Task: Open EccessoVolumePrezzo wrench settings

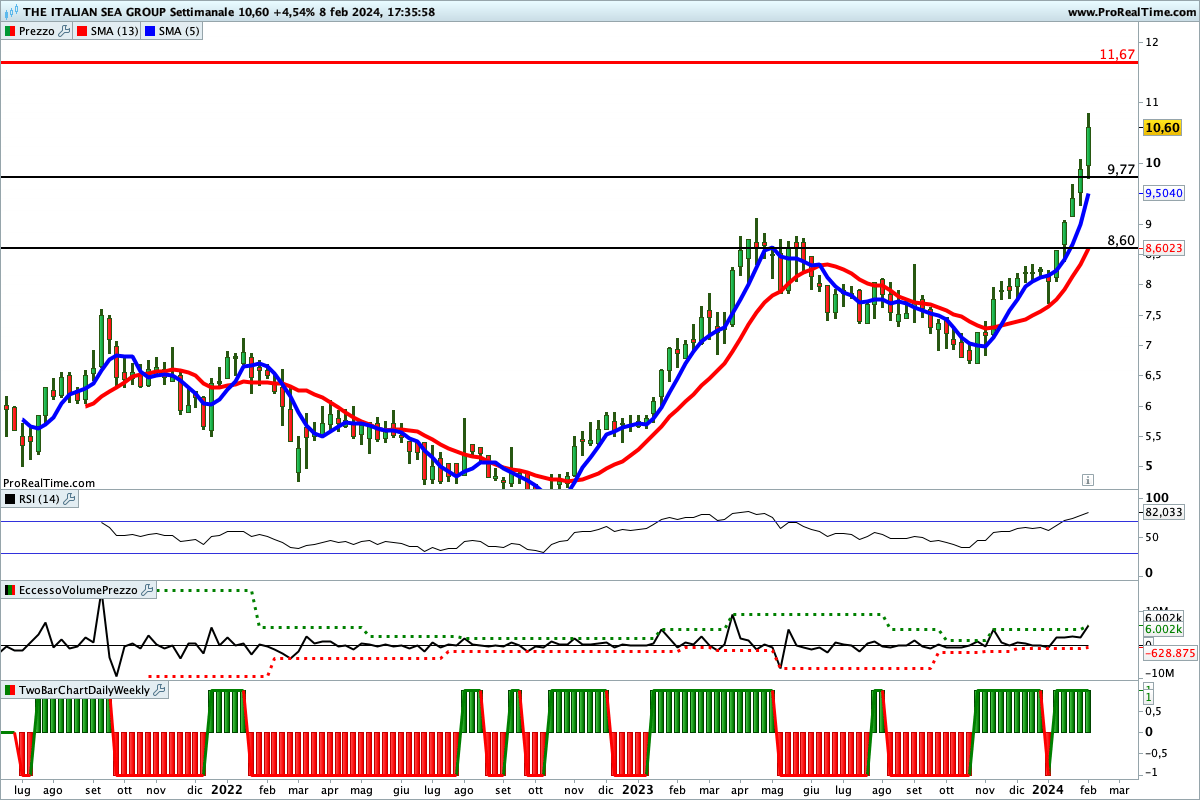Action: click(148, 590)
